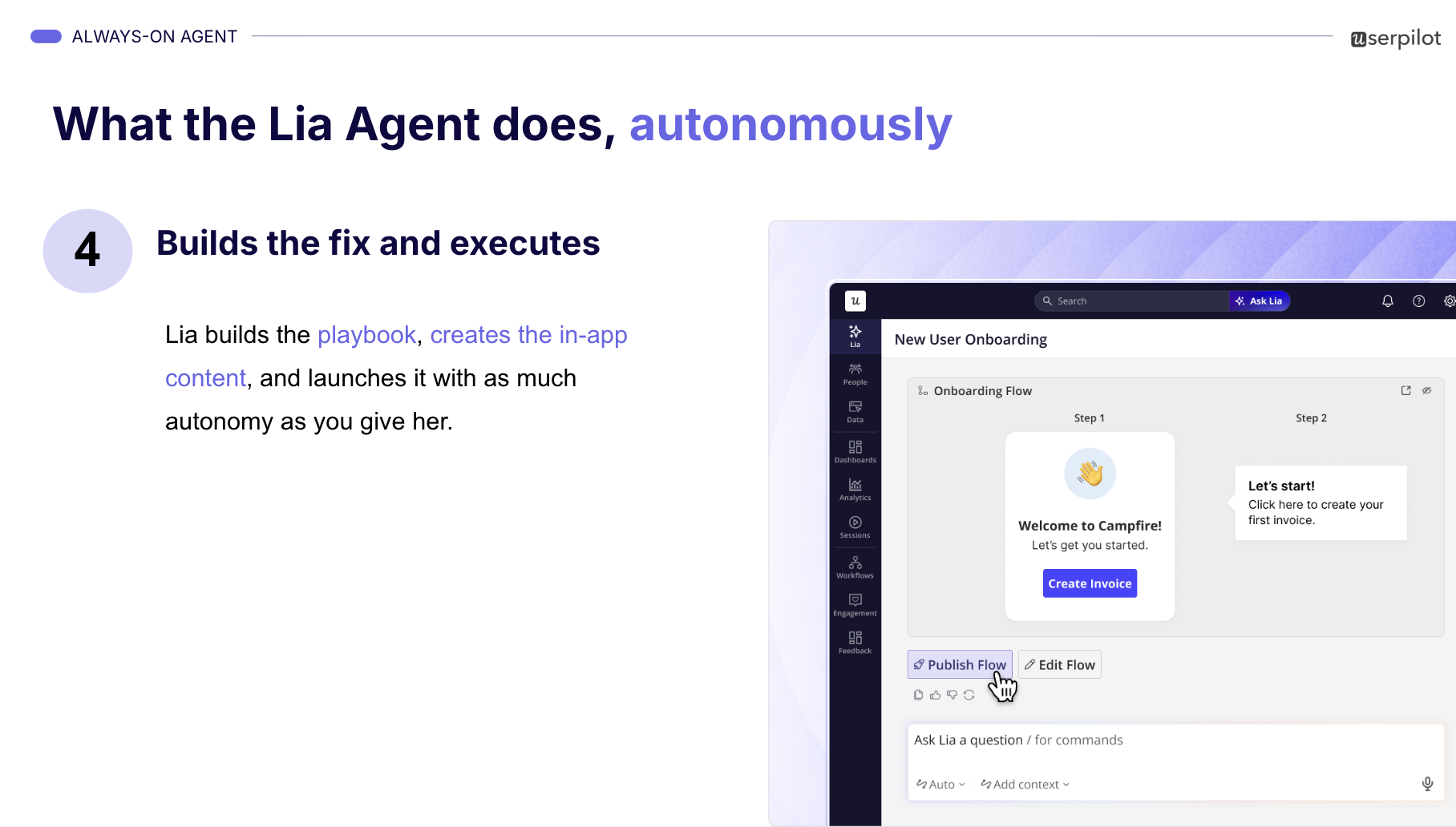Screen dimensions: 1456x827
Task: Click the Feedback icon in the sidebar
Action: point(855,641)
